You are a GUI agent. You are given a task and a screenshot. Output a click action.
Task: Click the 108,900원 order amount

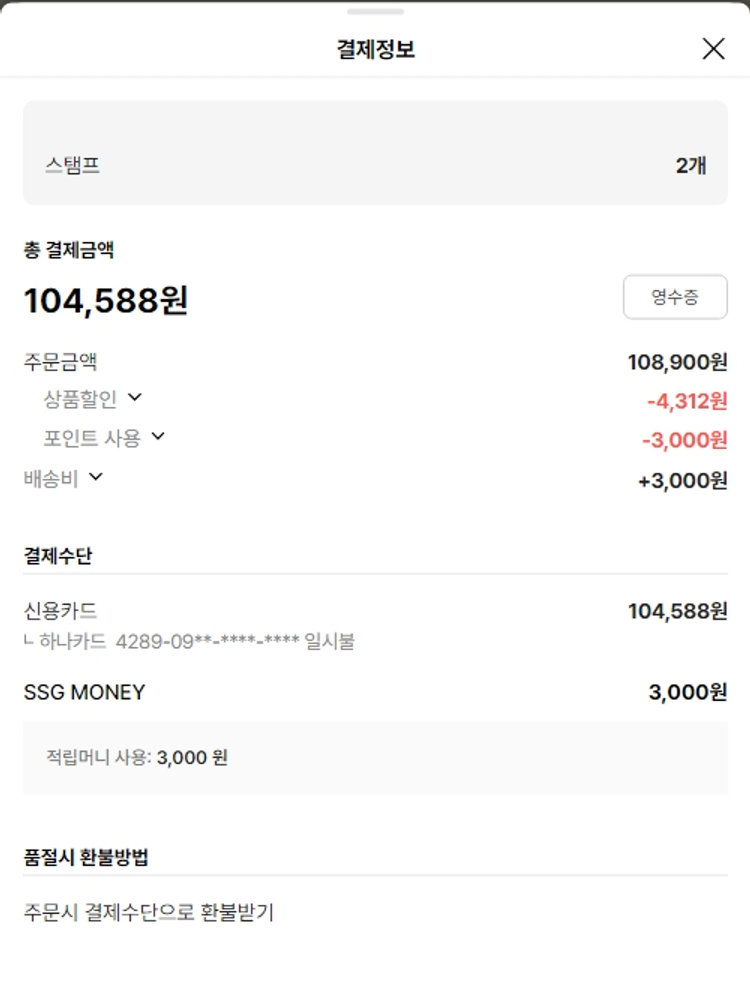(x=677, y=362)
